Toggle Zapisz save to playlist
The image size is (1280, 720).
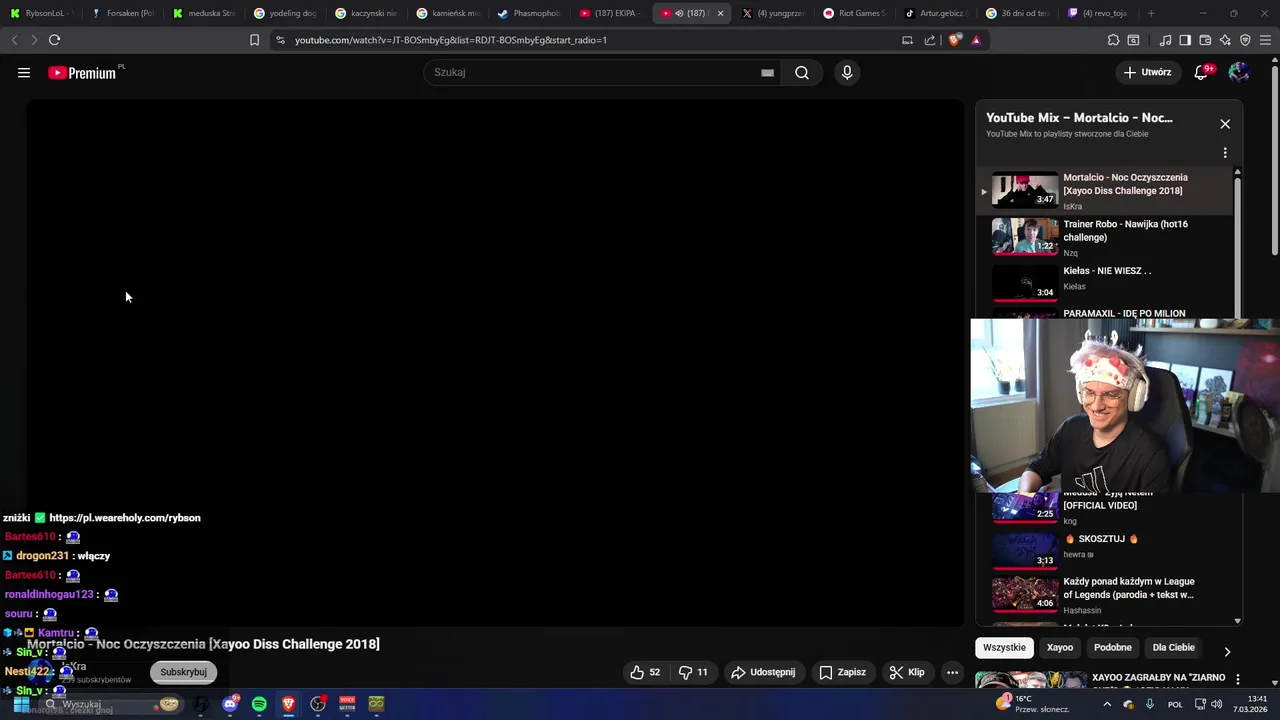[x=843, y=673]
